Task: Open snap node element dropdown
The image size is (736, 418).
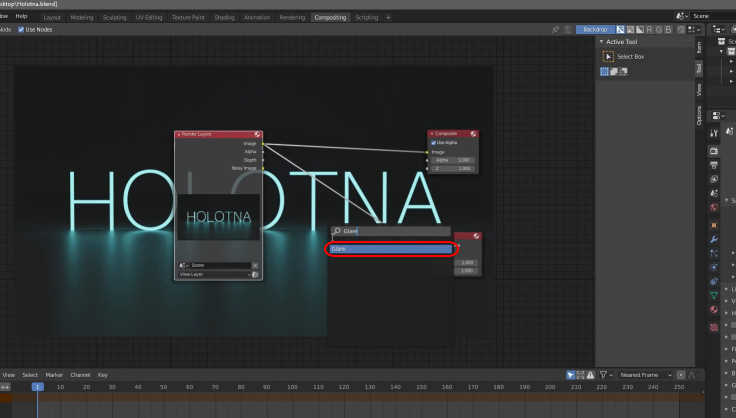Action: tap(694, 29)
